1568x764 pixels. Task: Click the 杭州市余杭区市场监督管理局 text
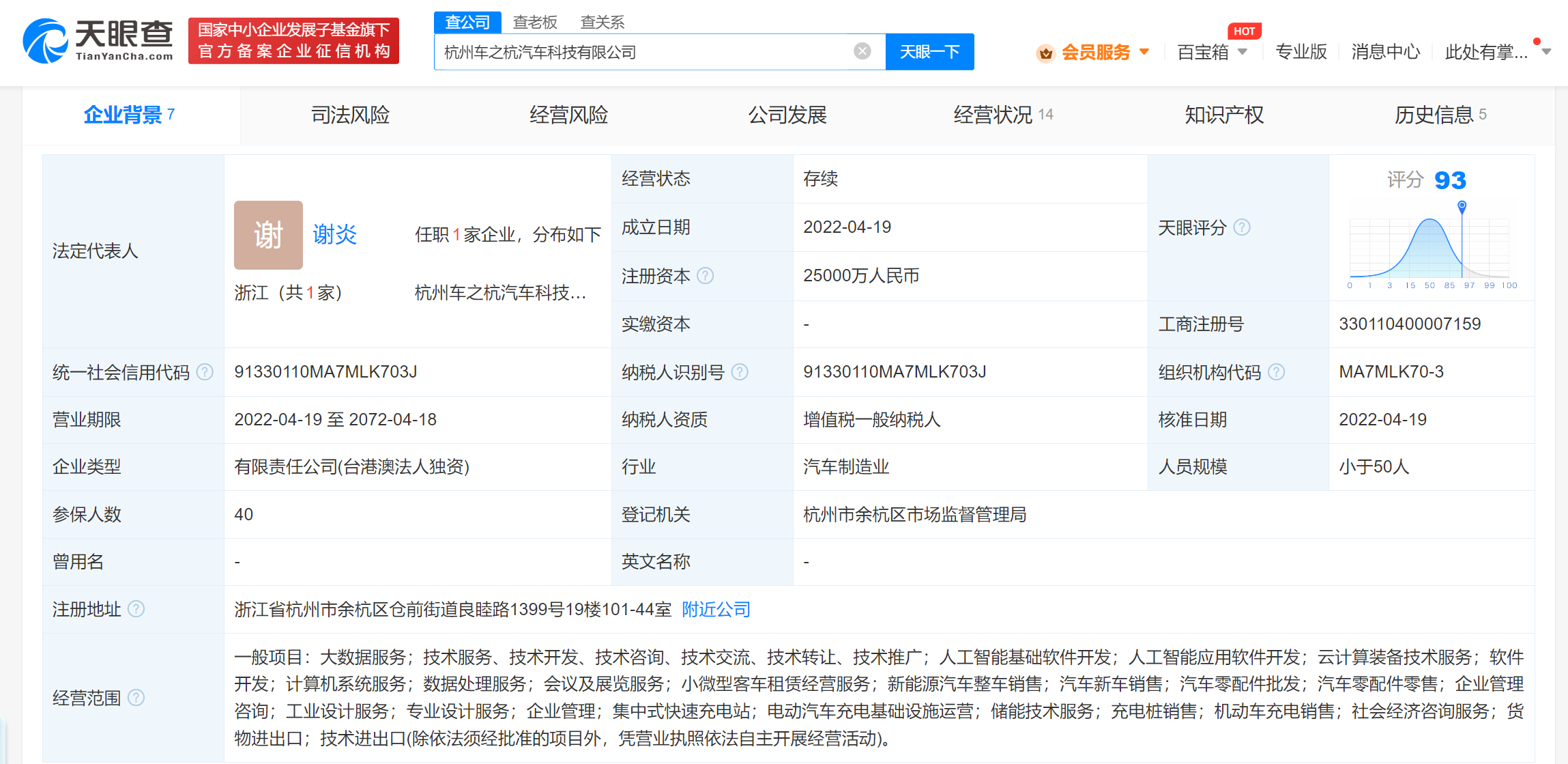914,515
